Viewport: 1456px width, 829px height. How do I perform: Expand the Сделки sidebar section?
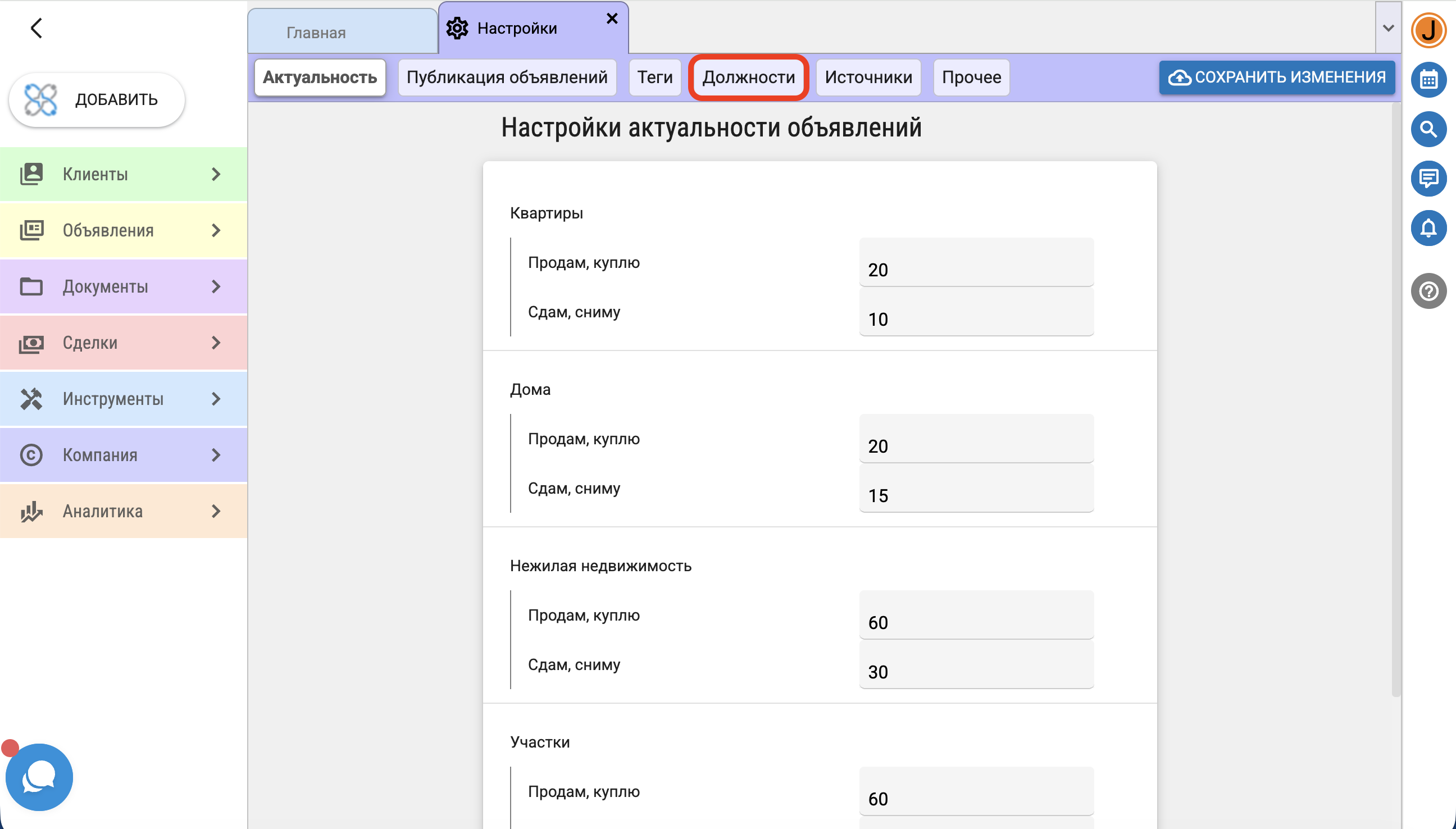(x=124, y=343)
